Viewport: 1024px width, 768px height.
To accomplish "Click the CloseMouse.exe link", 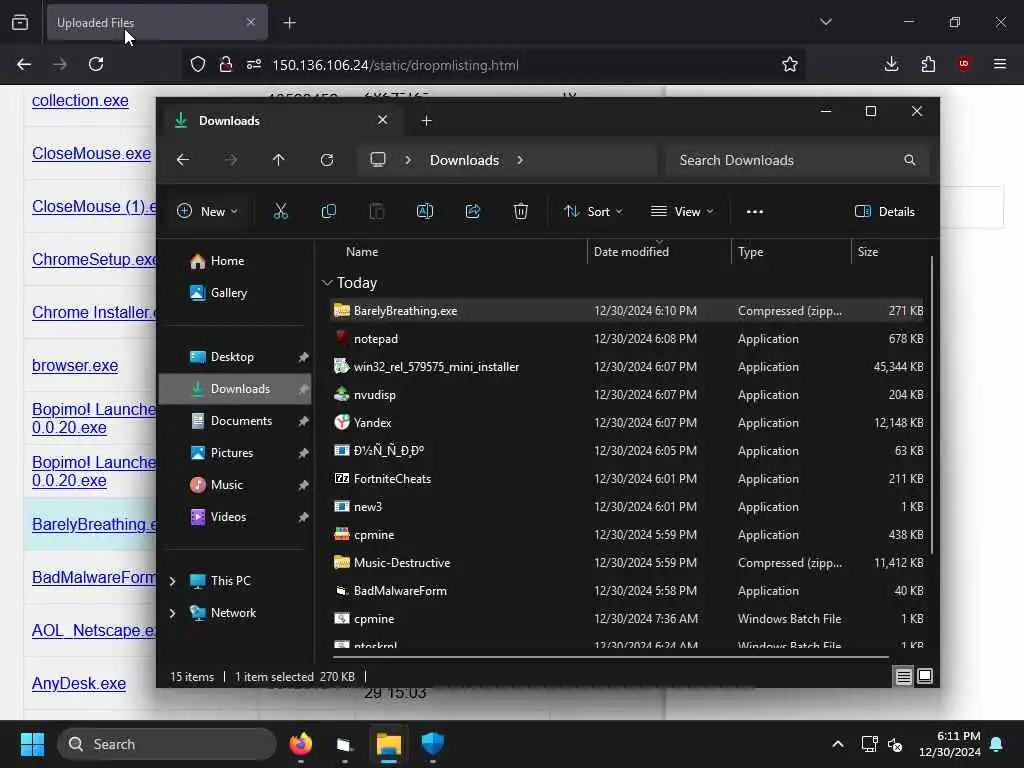I will pos(91,153).
